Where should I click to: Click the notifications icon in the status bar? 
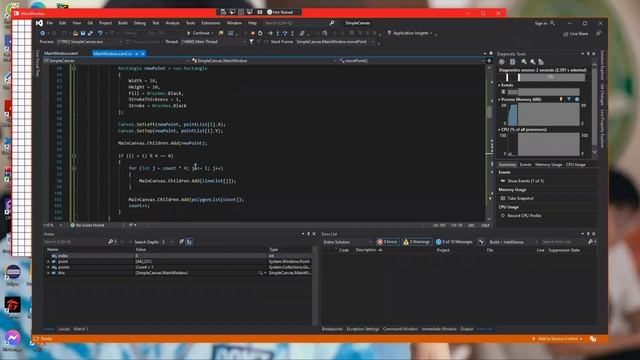coord(593,339)
